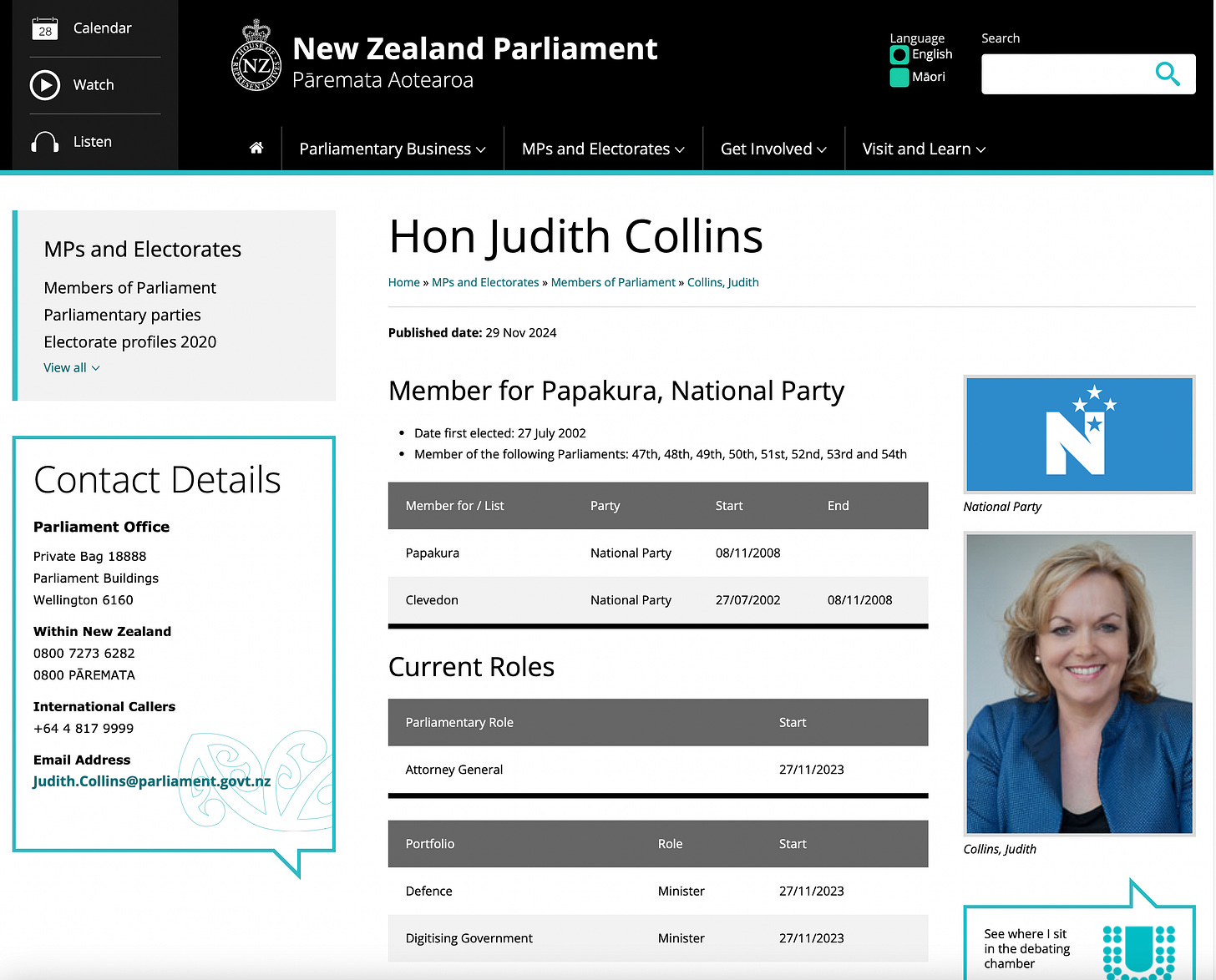This screenshot has width=1216, height=980.
Task: Click See where I sit link
Action: [x=1026, y=948]
